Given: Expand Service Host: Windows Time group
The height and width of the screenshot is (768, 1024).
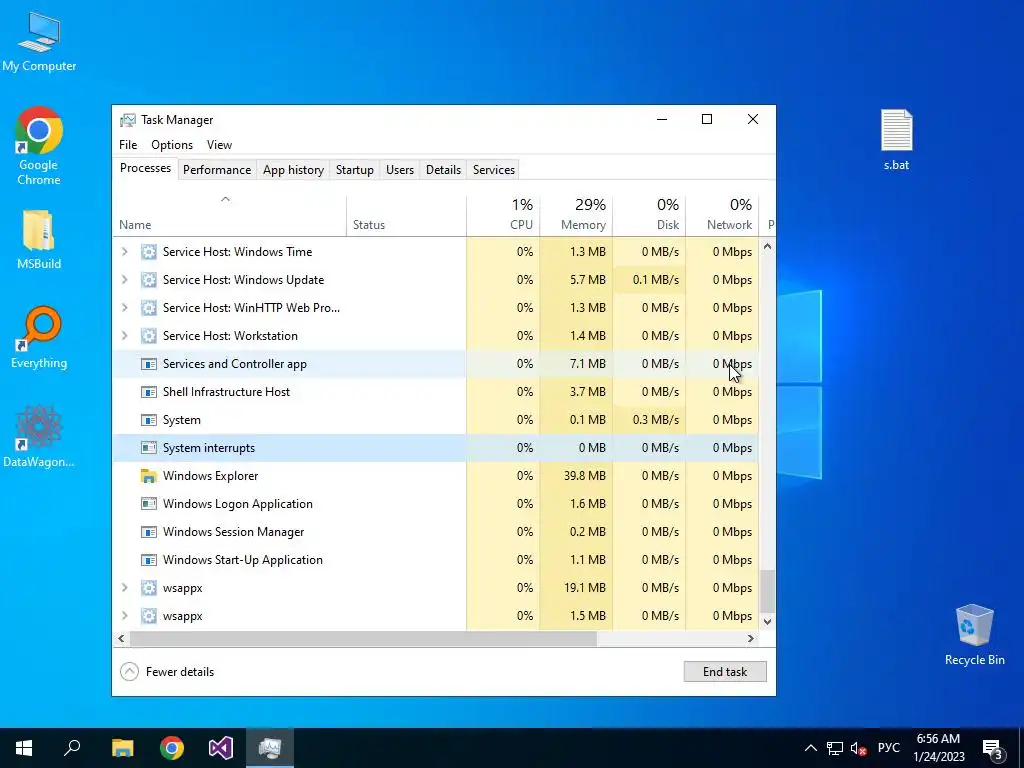Looking at the screenshot, I should [x=125, y=251].
